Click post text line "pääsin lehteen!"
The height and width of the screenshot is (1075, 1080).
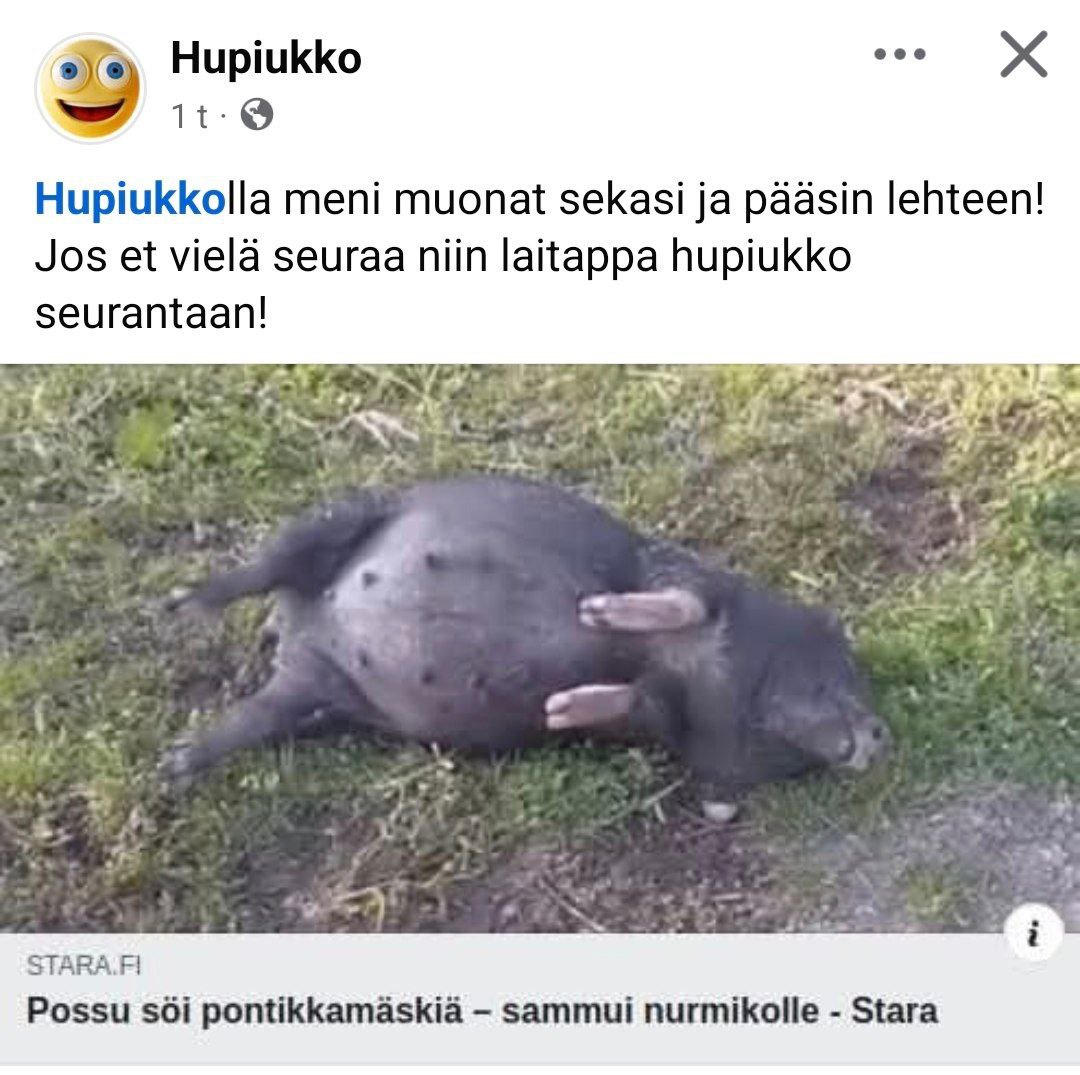tap(894, 199)
